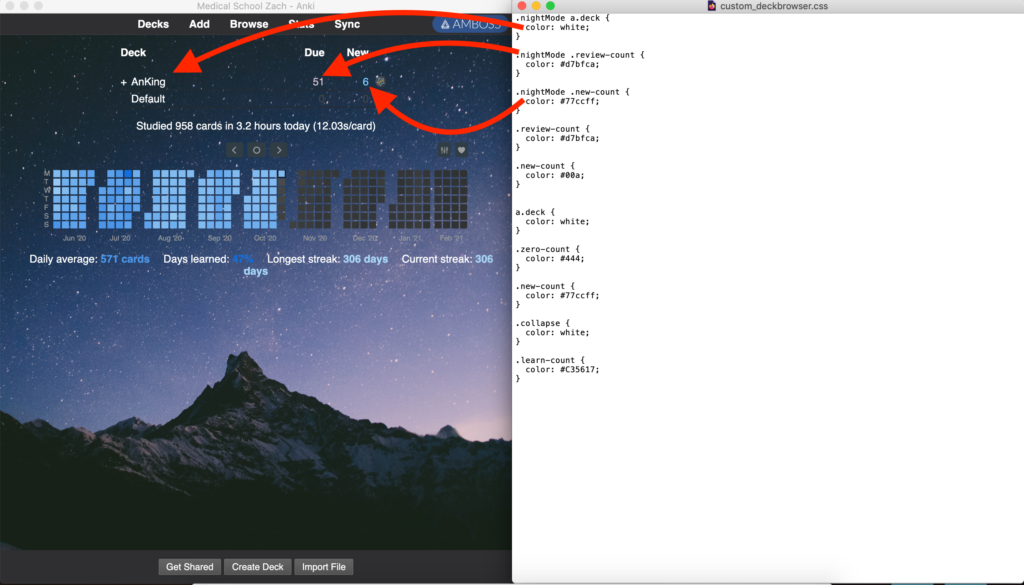Viewport: 1024px width, 585px height.
Task: Click the Import File button
Action: tap(323, 567)
